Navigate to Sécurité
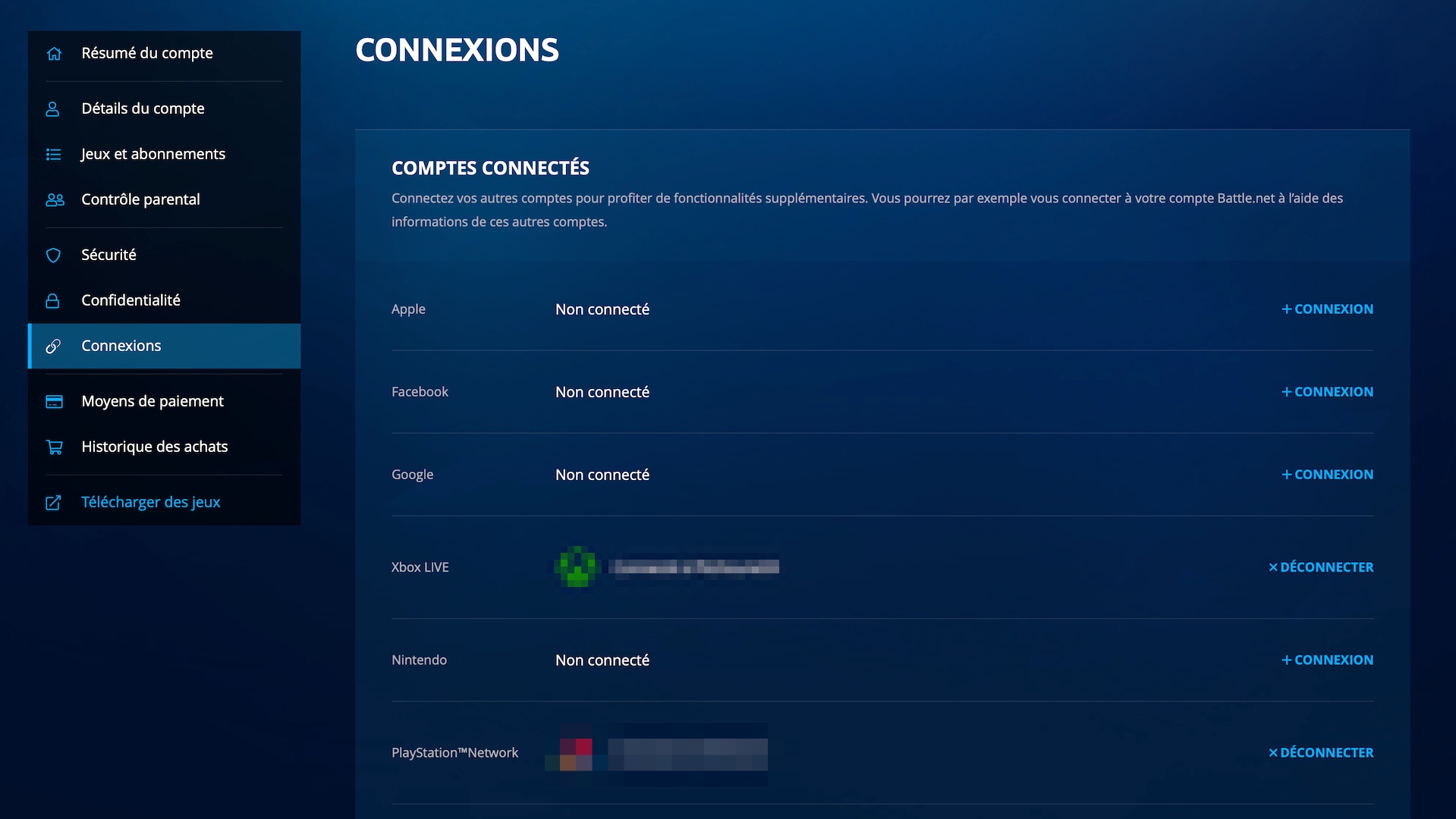1456x819 pixels. (x=164, y=255)
